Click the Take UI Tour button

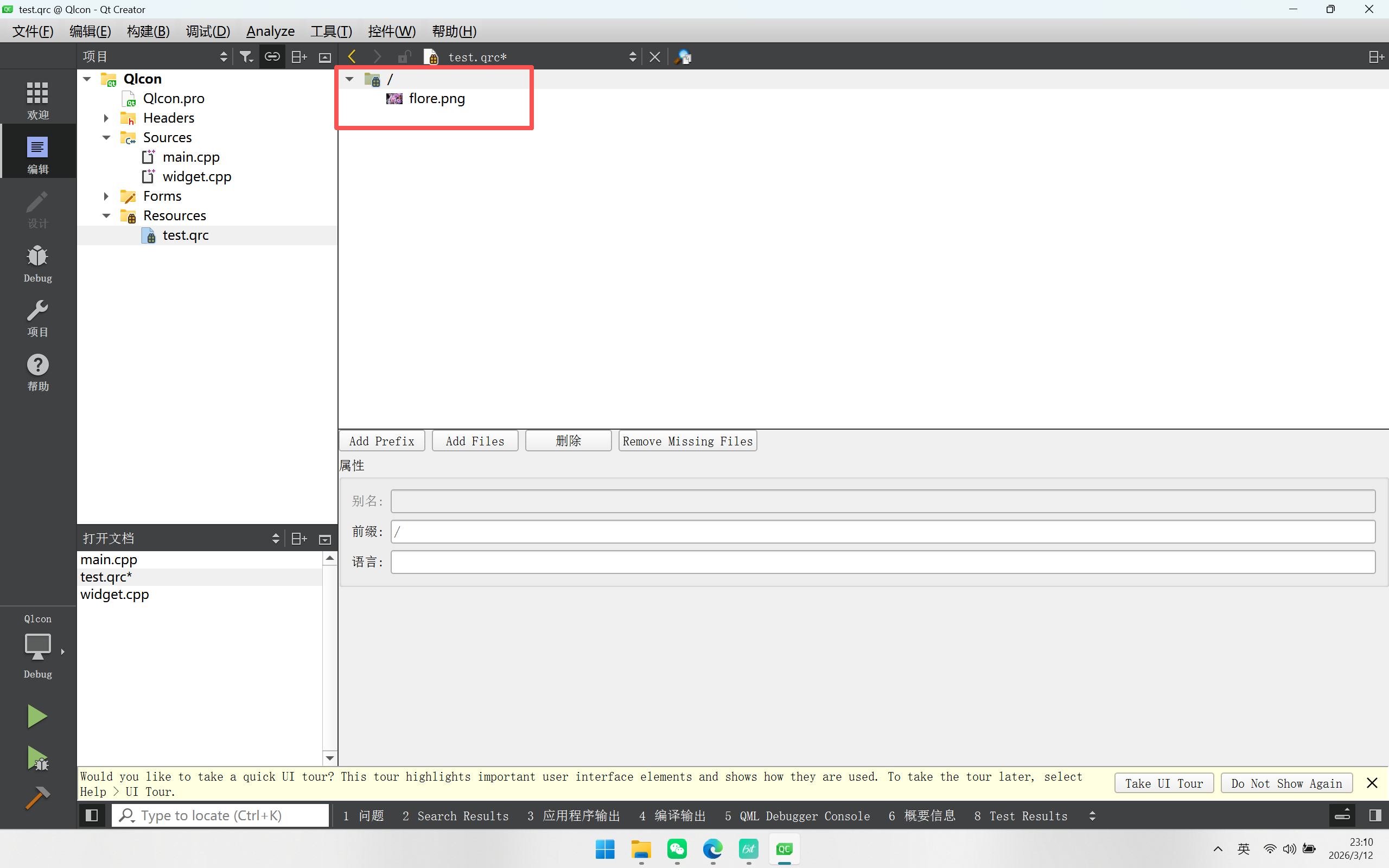(x=1163, y=783)
